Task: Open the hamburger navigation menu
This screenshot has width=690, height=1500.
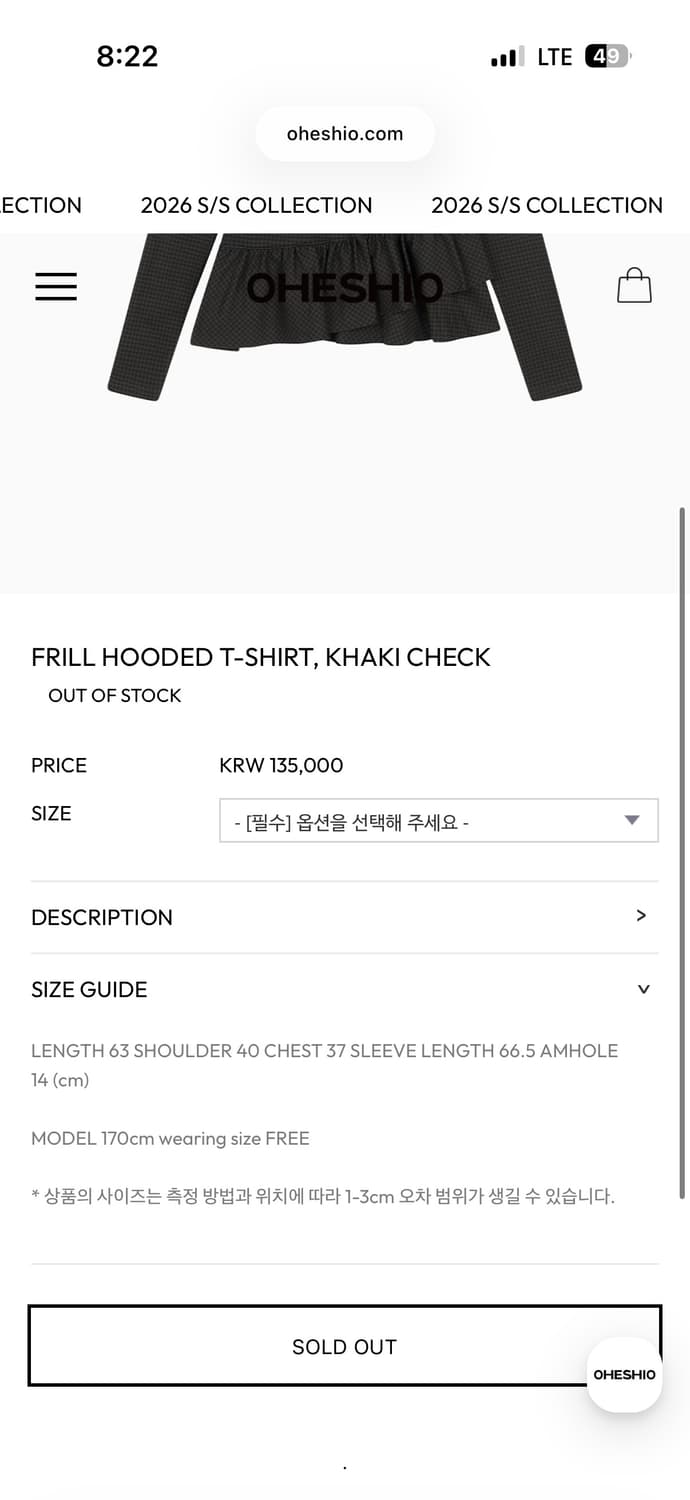Action: click(56, 286)
